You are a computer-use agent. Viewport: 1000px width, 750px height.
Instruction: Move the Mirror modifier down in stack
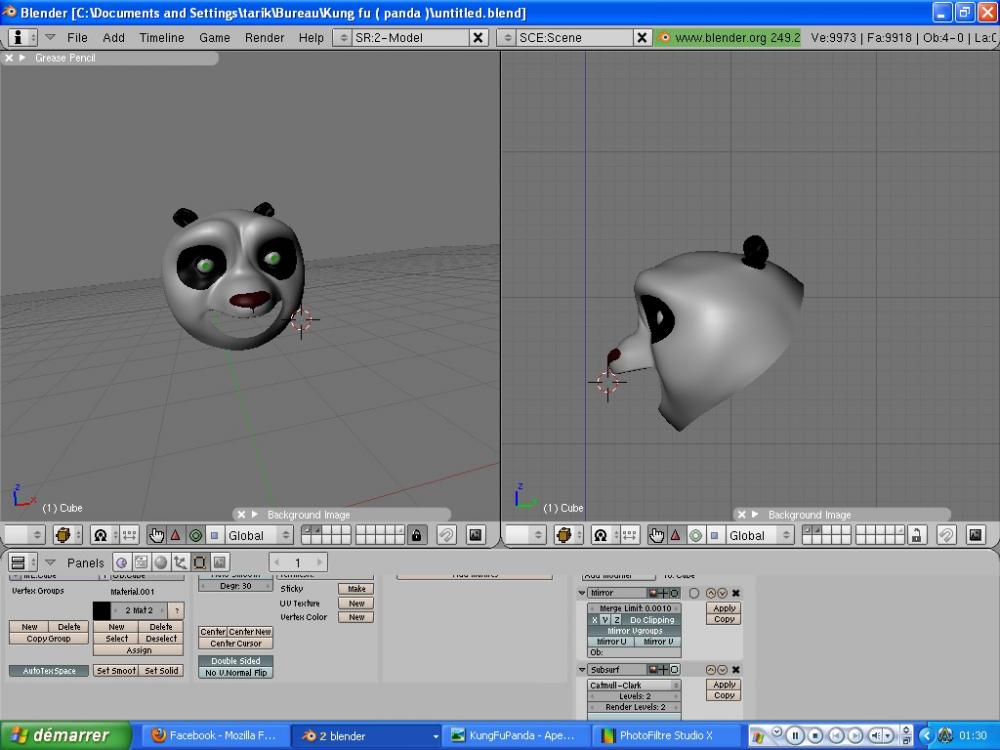(x=722, y=593)
